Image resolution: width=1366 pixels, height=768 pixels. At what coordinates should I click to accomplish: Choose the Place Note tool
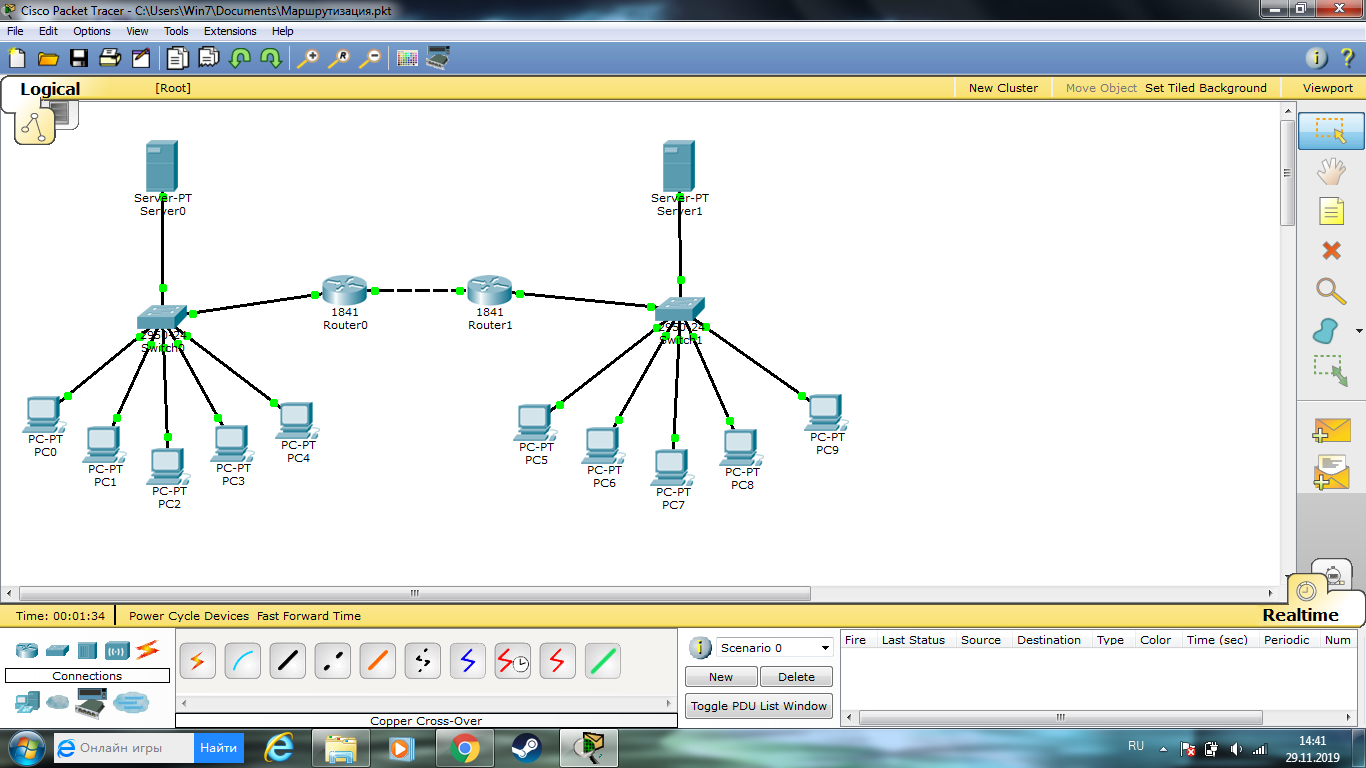click(x=1331, y=211)
